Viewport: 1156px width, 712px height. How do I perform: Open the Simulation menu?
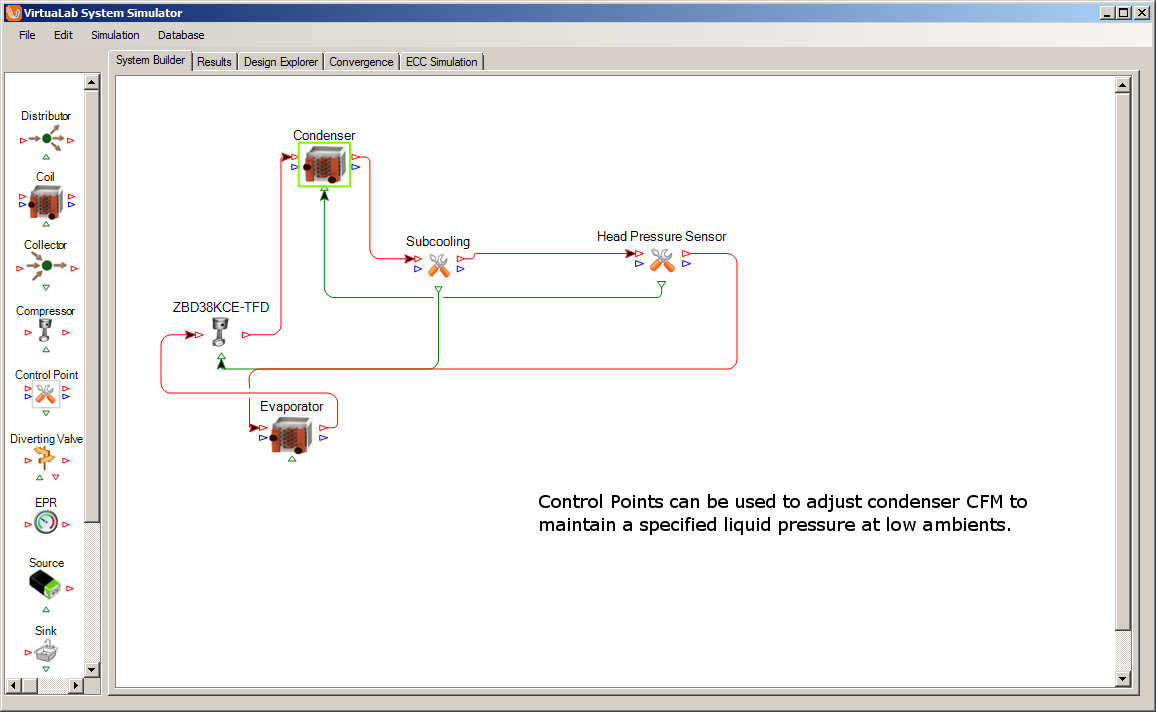(115, 35)
